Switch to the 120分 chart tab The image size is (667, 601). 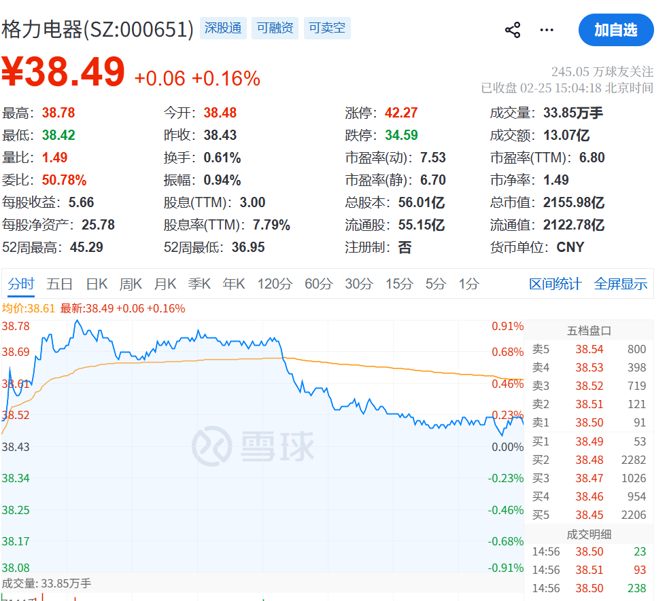point(273,284)
